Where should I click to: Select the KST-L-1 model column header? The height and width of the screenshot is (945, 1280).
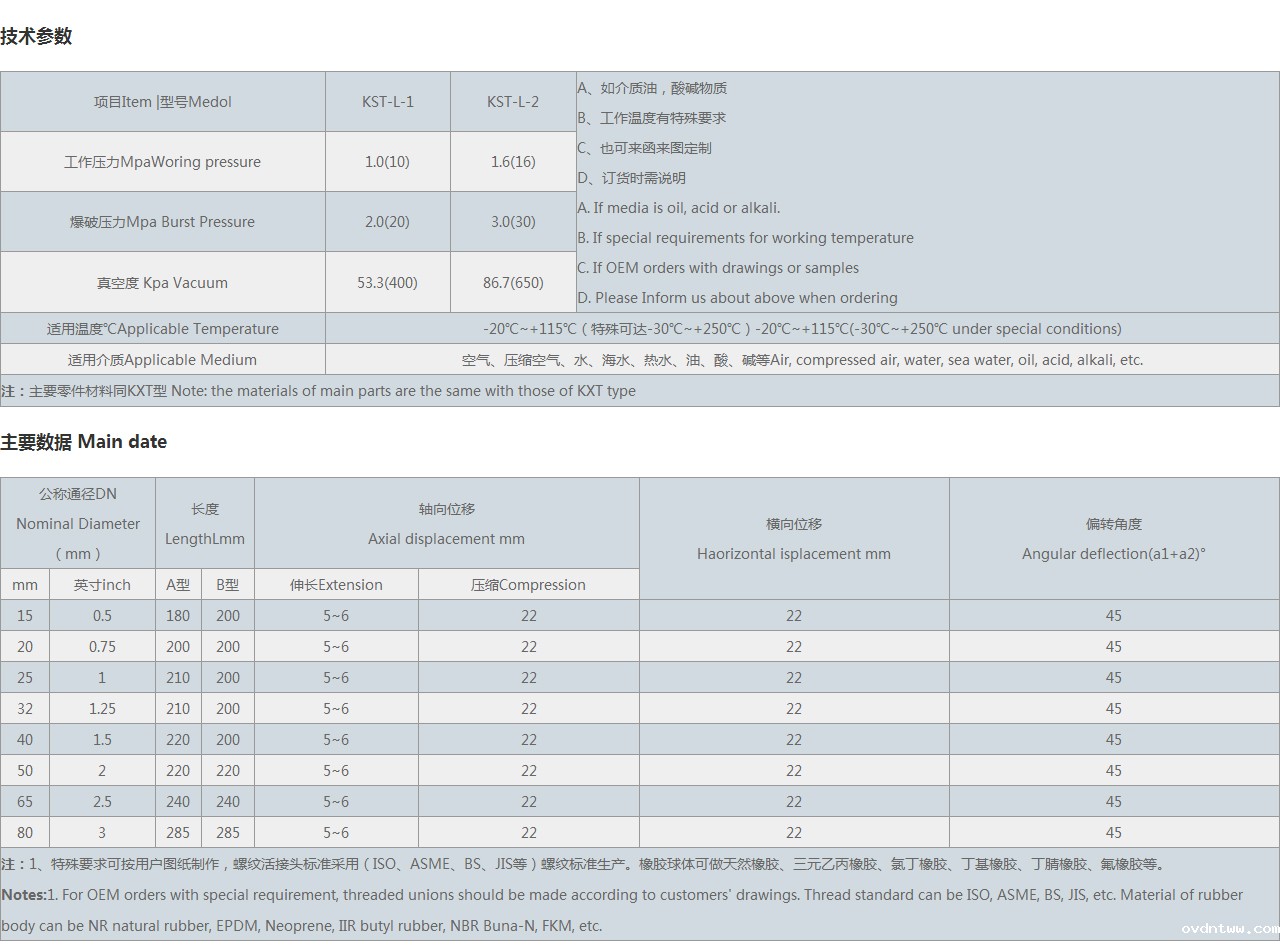[x=387, y=102]
